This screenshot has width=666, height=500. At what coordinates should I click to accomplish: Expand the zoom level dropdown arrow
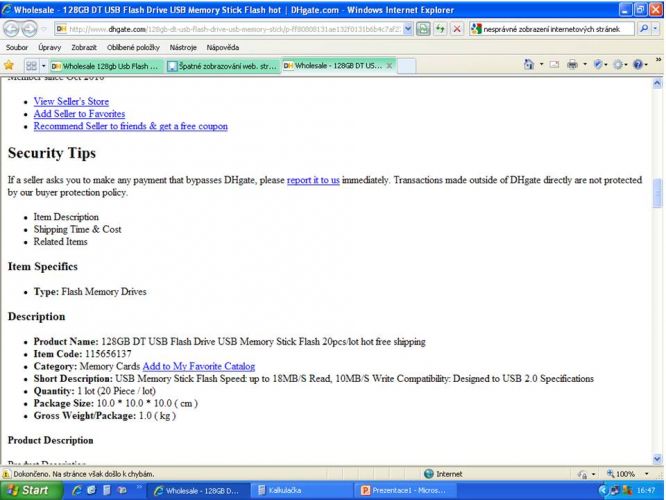pyautogui.click(x=646, y=474)
